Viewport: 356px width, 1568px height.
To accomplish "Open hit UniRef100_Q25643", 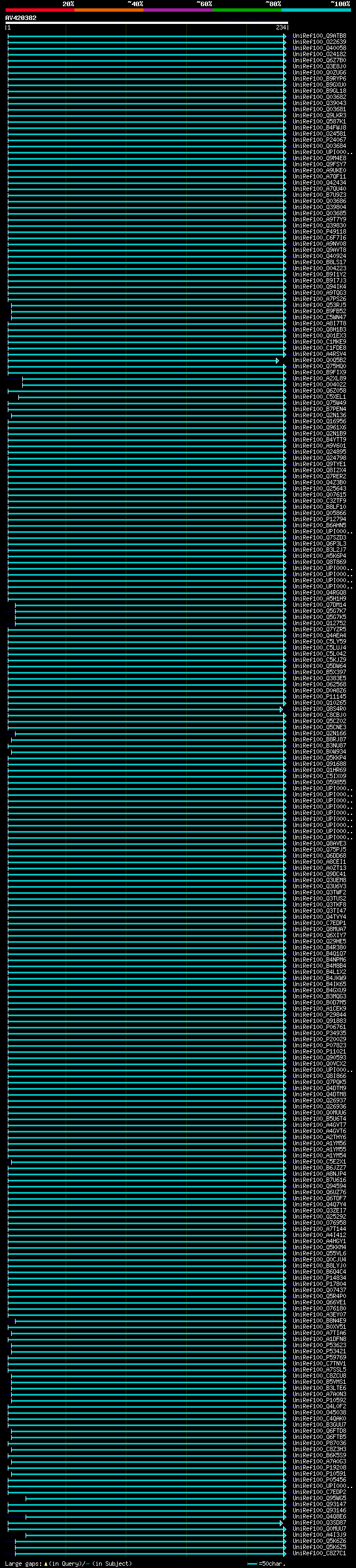I will pyautogui.click(x=319, y=488).
